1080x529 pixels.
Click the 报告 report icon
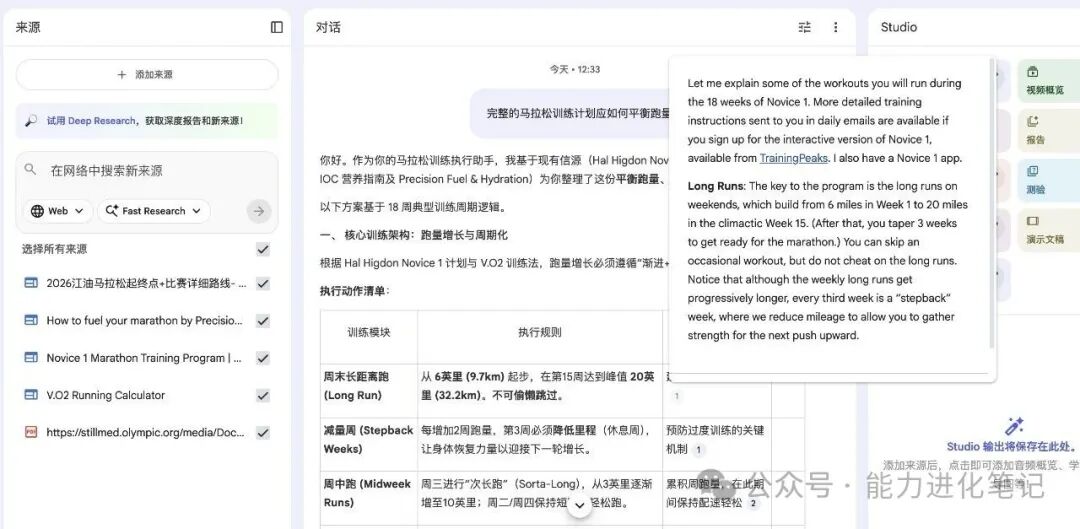pos(1032,121)
